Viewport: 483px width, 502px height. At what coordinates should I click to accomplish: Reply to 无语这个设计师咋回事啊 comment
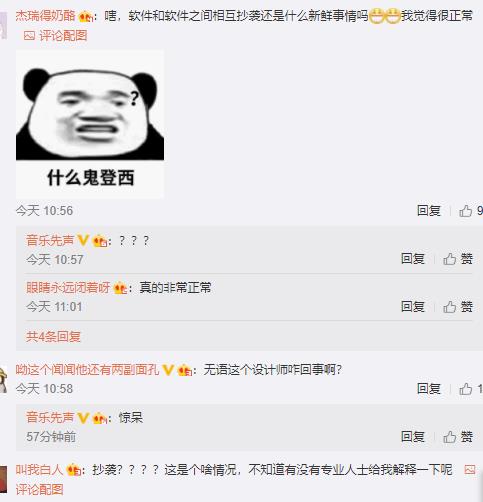pyautogui.click(x=429, y=389)
